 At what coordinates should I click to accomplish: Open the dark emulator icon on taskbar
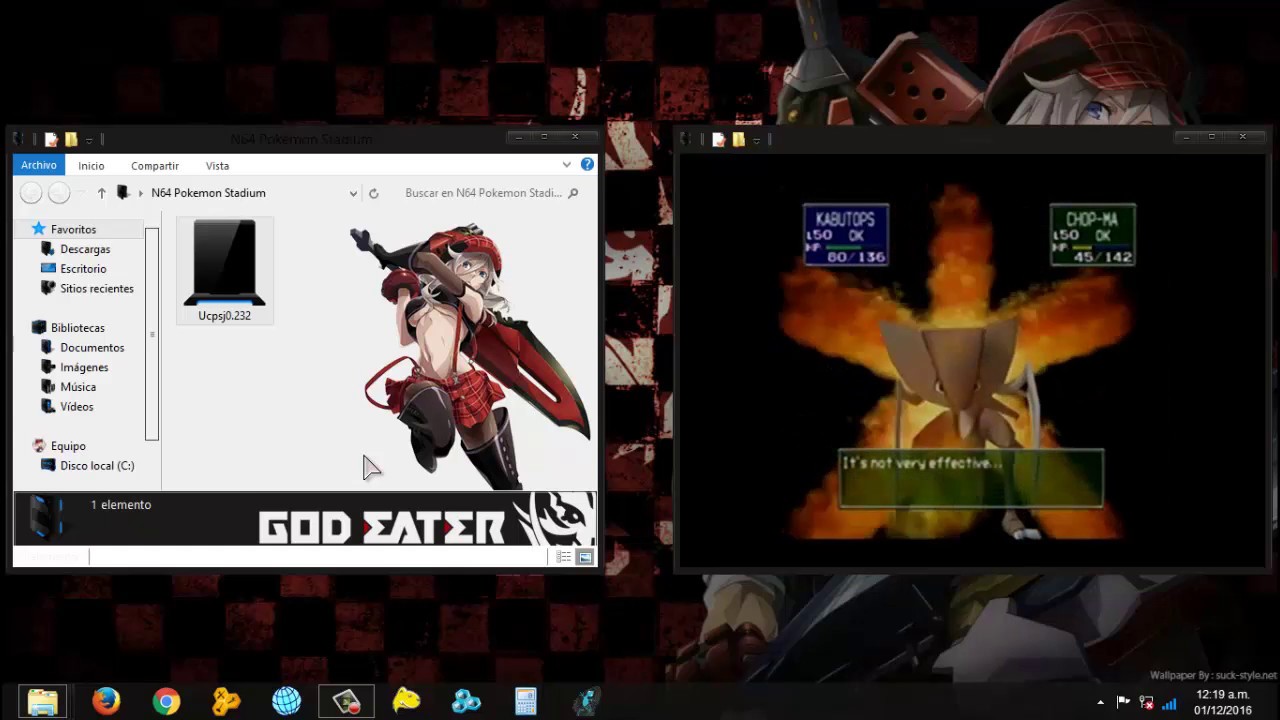tap(586, 701)
